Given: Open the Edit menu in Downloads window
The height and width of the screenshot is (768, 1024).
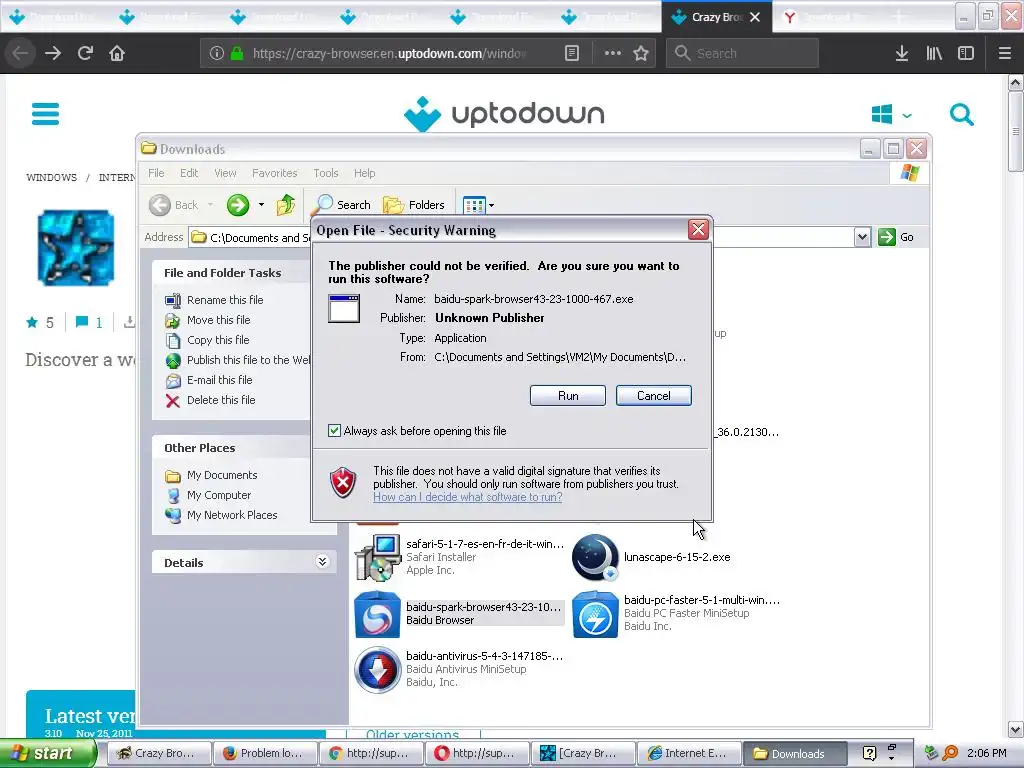Looking at the screenshot, I should tap(189, 173).
